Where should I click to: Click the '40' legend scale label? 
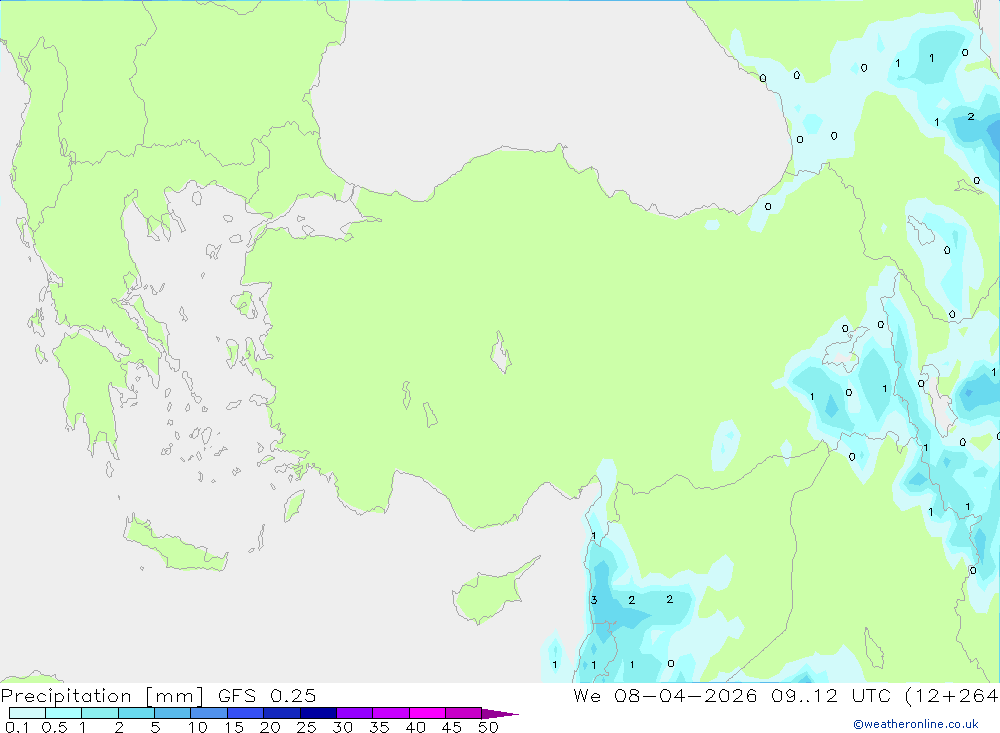pyautogui.click(x=415, y=727)
